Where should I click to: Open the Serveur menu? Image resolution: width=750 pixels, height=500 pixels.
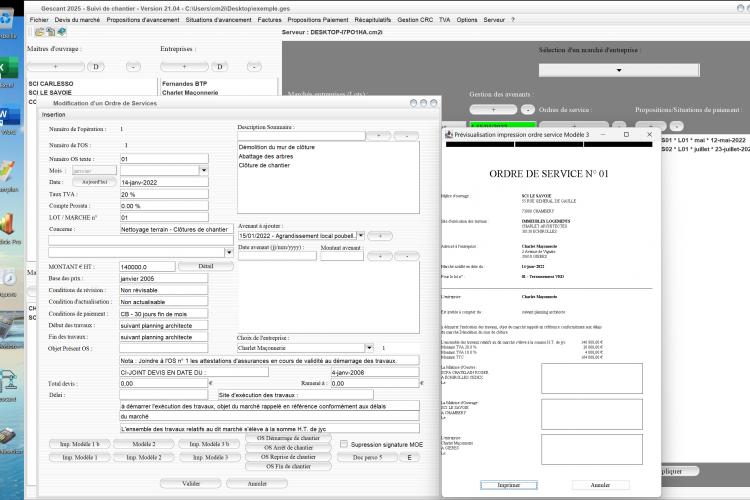[494, 20]
